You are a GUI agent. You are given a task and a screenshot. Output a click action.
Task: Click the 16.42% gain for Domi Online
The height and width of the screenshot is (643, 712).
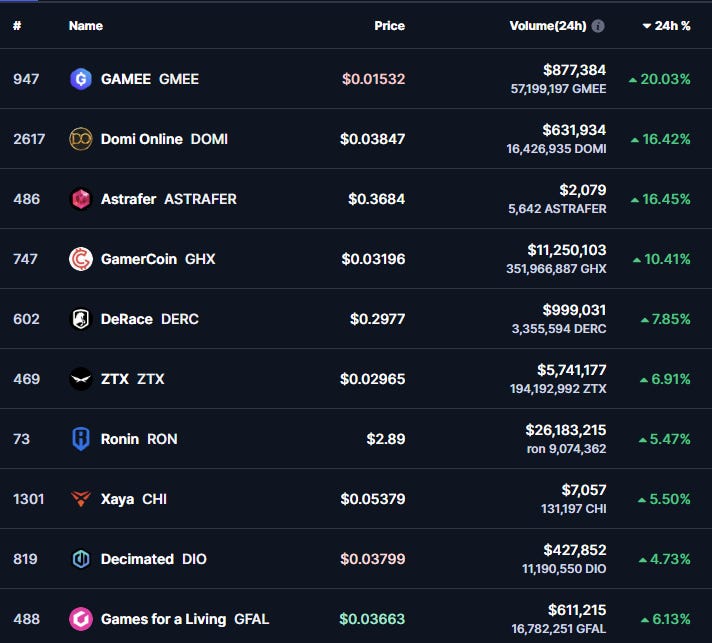[x=661, y=139]
